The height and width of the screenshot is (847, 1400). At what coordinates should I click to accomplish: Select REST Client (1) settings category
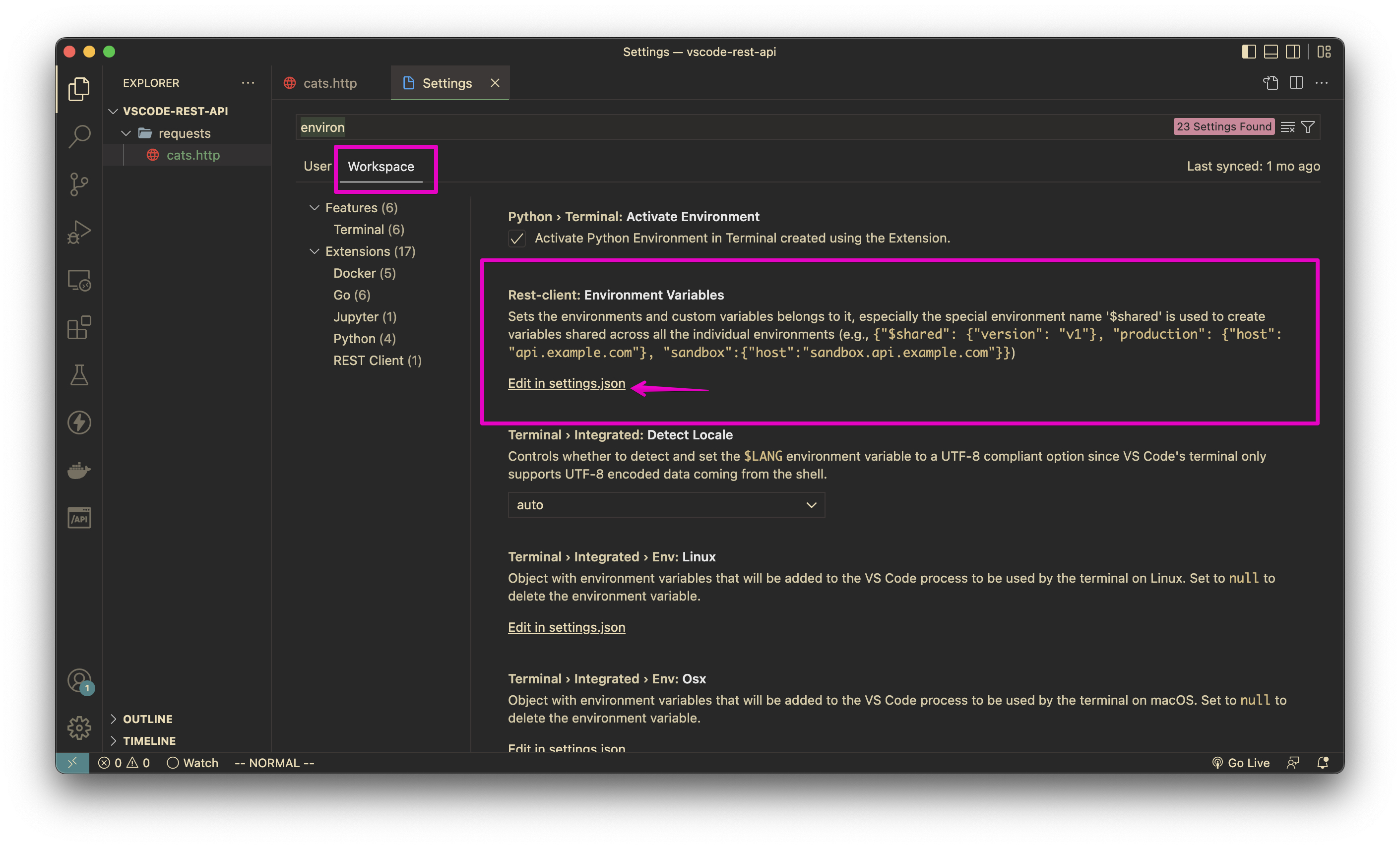pyautogui.click(x=377, y=360)
